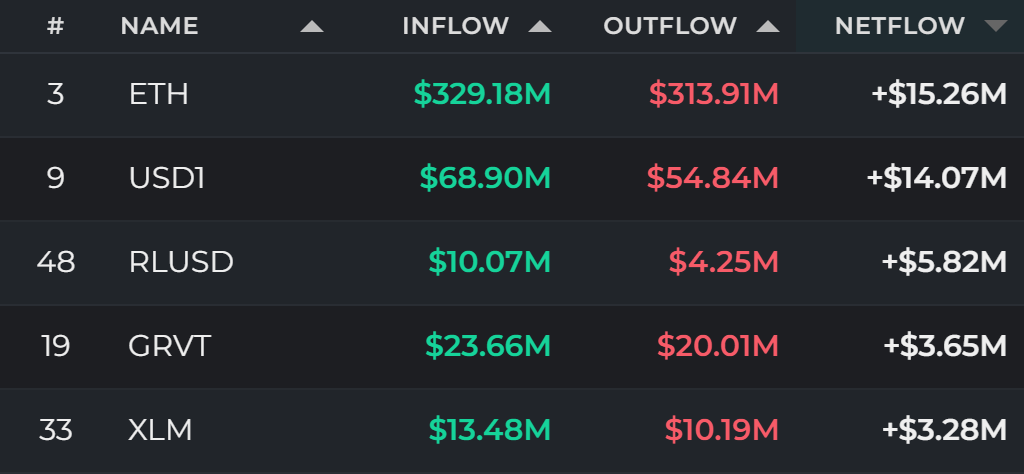Viewport: 1024px width, 474px height.
Task: Select the OUTFLOW column header text
Action: [670, 26]
